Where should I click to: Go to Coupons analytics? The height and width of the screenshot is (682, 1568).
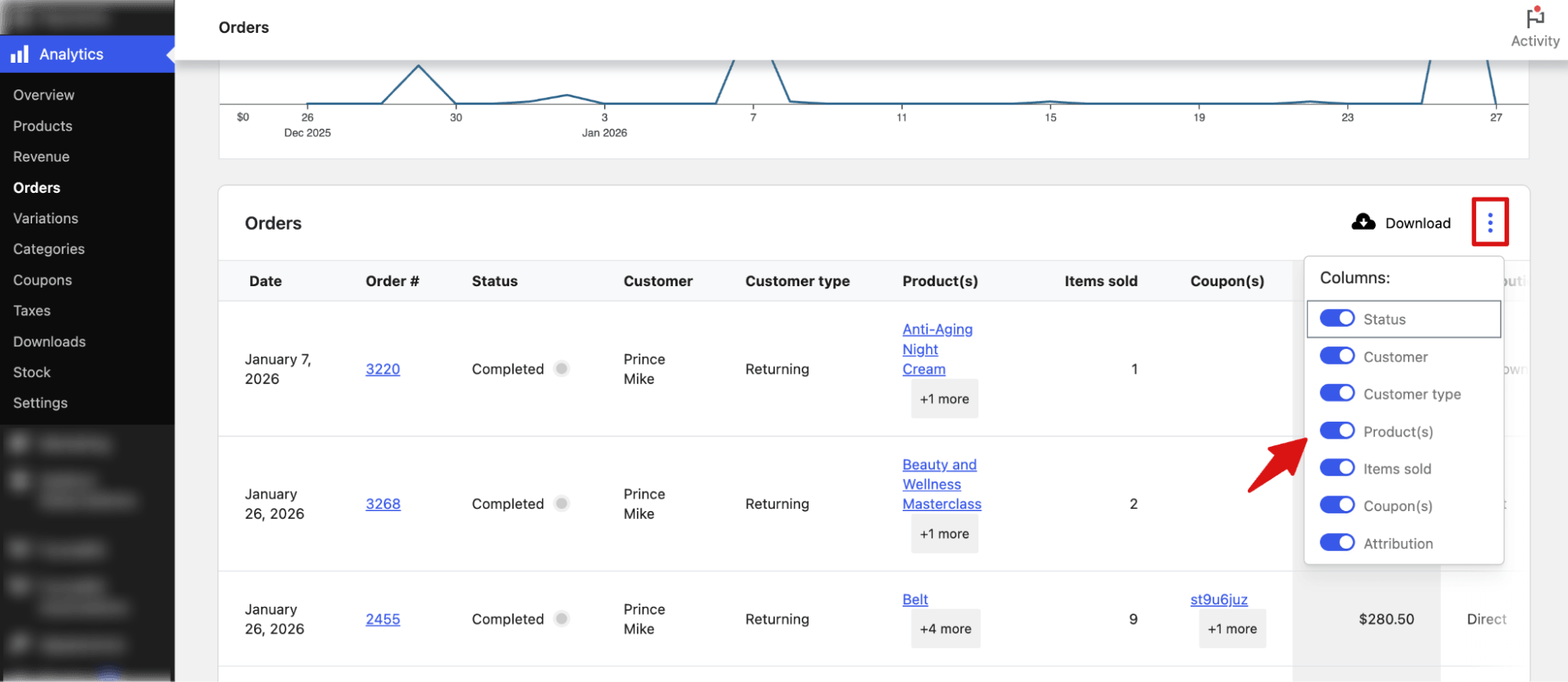click(x=42, y=280)
